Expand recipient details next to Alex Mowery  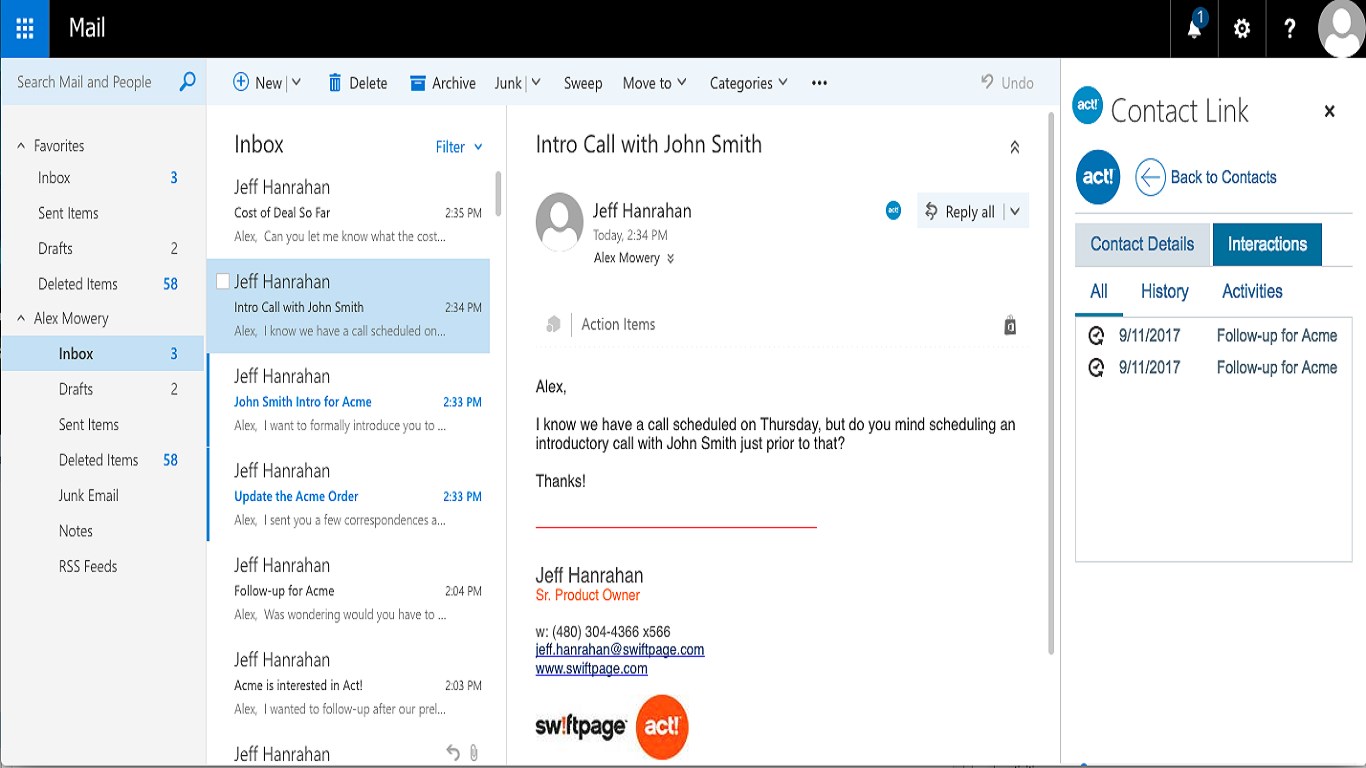[x=670, y=258]
